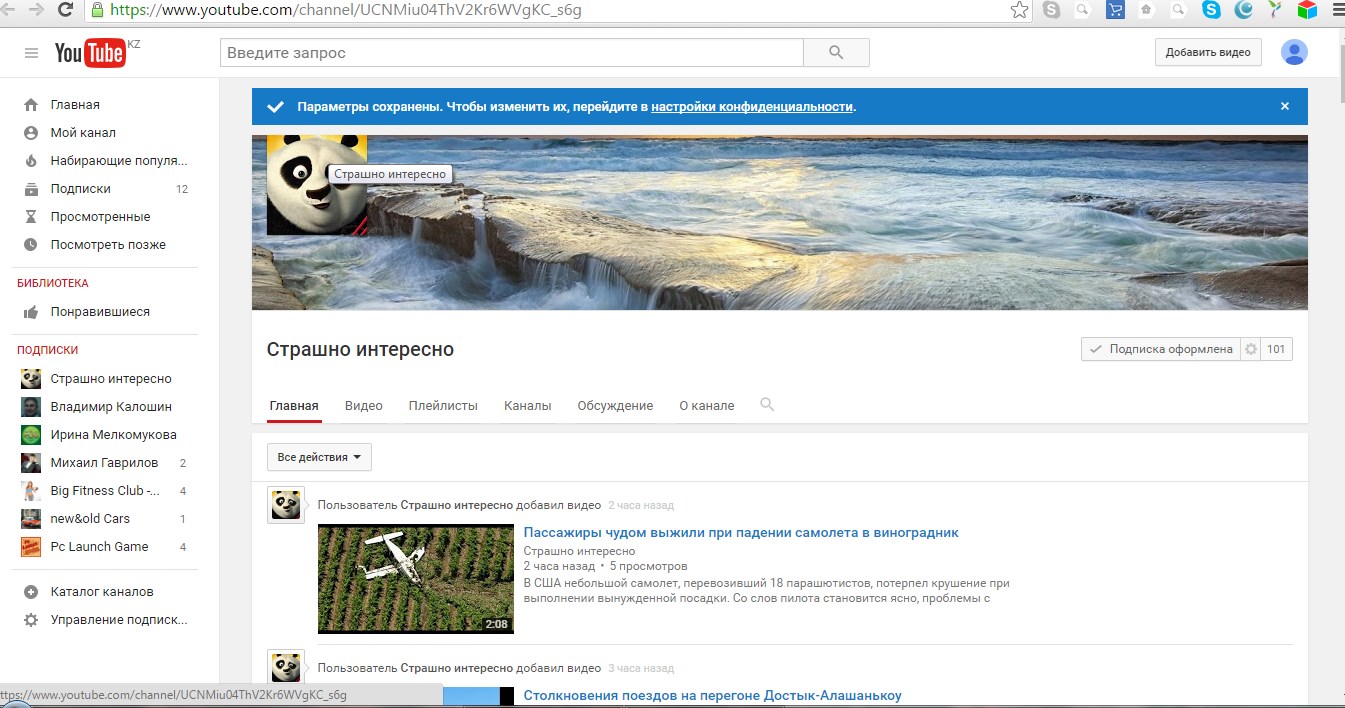Click the channel panda avatar on the banner
1345x708 pixels.
click(317, 185)
